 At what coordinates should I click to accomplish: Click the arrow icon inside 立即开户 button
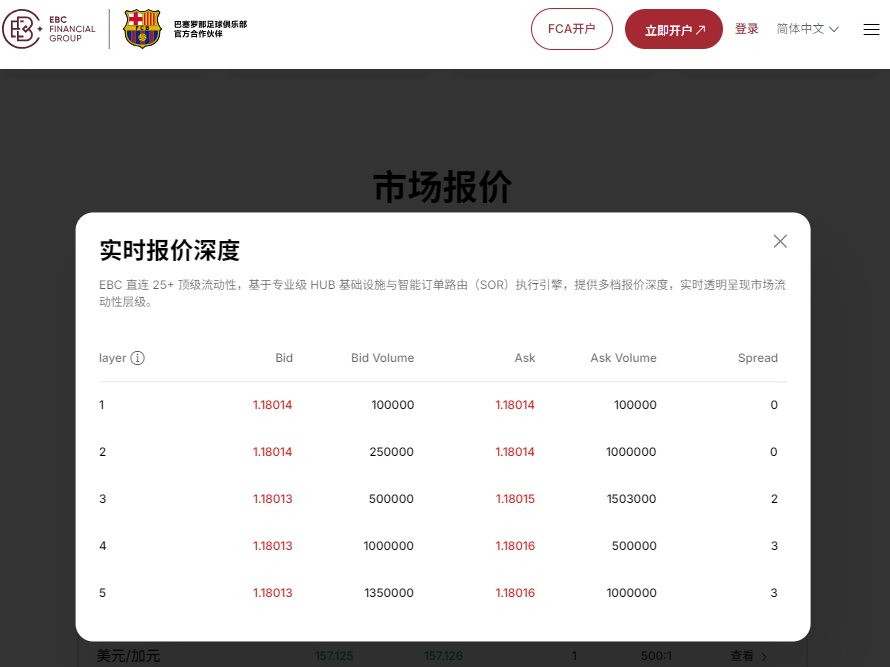pyautogui.click(x=702, y=28)
